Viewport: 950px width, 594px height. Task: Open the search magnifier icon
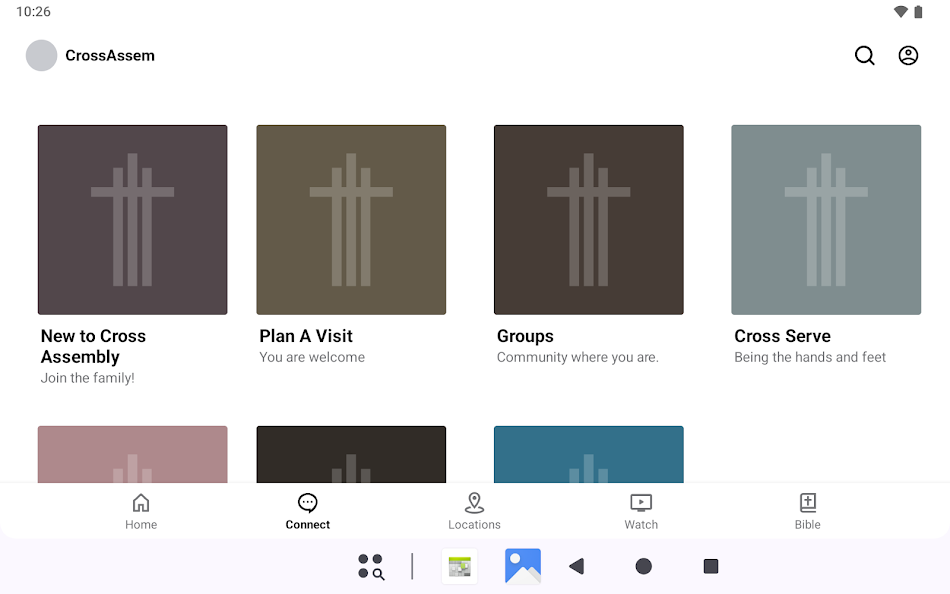click(x=864, y=55)
